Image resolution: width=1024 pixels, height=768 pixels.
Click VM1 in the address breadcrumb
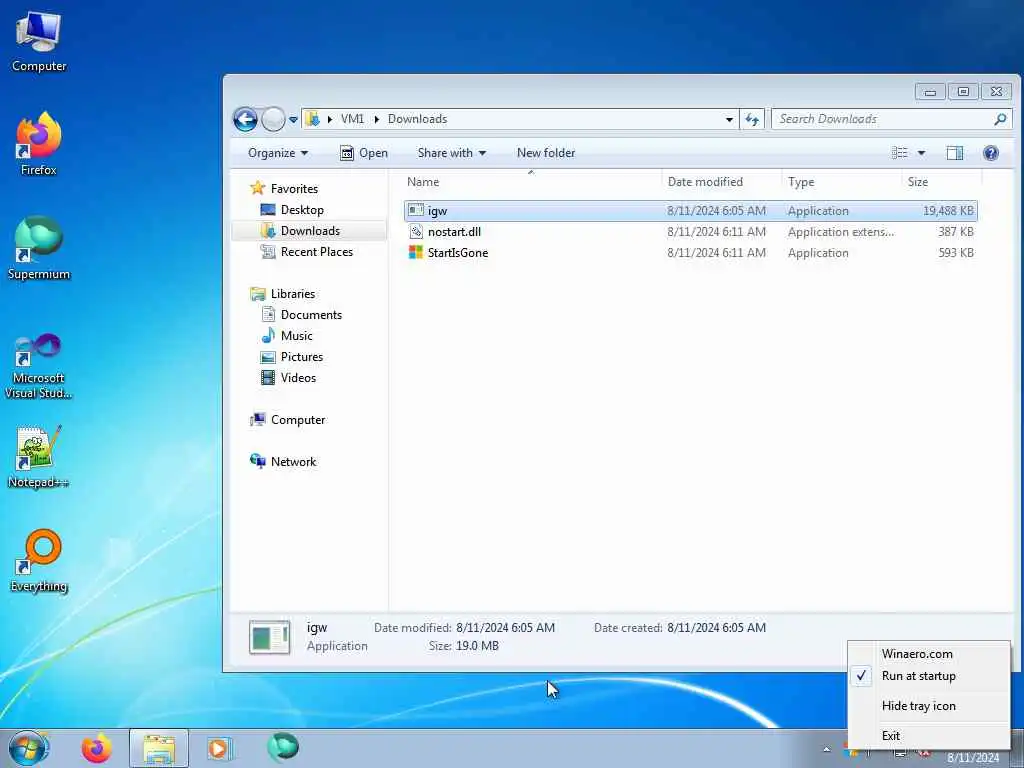(x=352, y=119)
